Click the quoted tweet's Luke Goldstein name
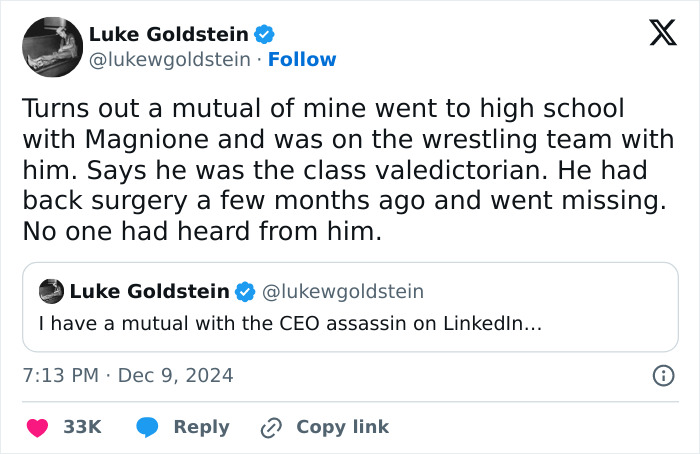Viewport: 700px width, 454px height. pyautogui.click(x=149, y=292)
